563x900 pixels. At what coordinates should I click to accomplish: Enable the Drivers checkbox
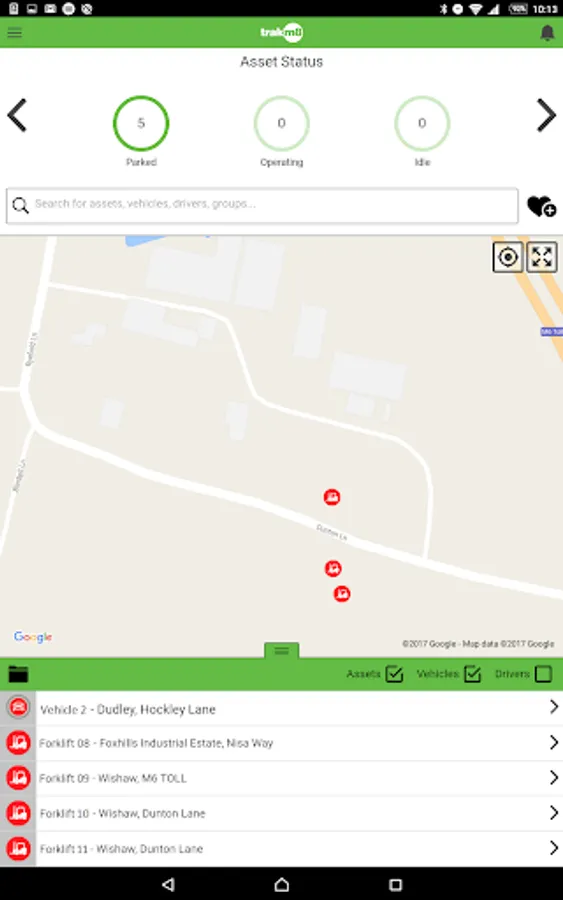tap(543, 673)
